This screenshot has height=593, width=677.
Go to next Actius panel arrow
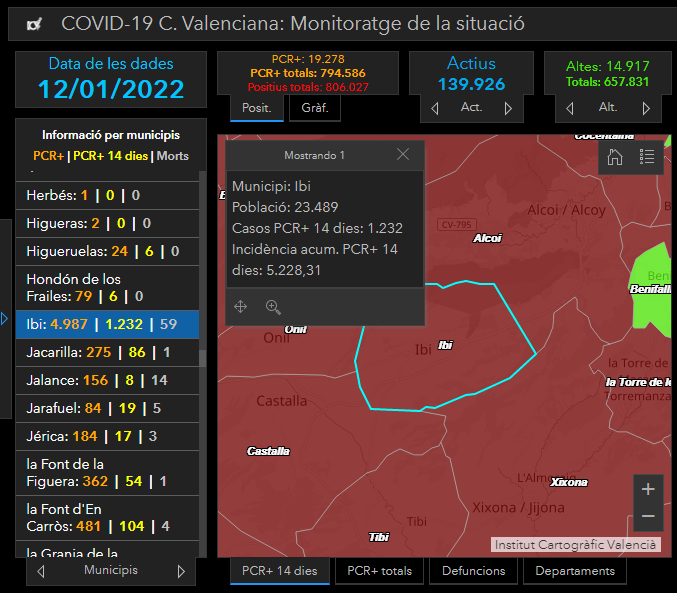508,108
